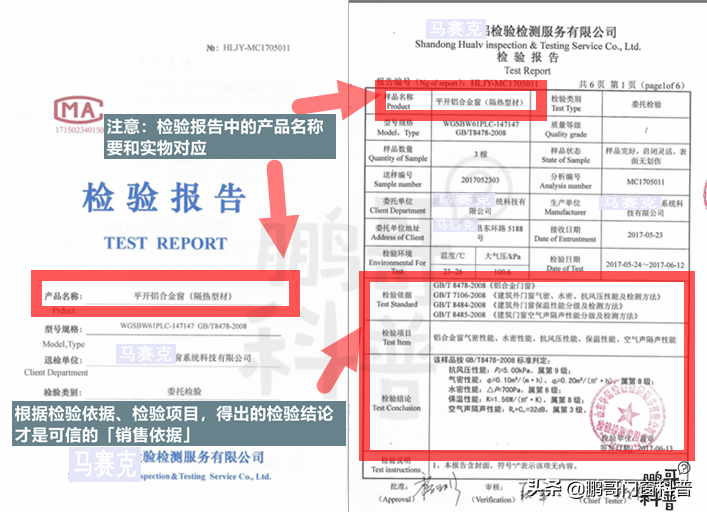Viewport: 707px width, 512px height.
Task: Select the '检验依据 Test Standard' cell
Action: (397, 299)
